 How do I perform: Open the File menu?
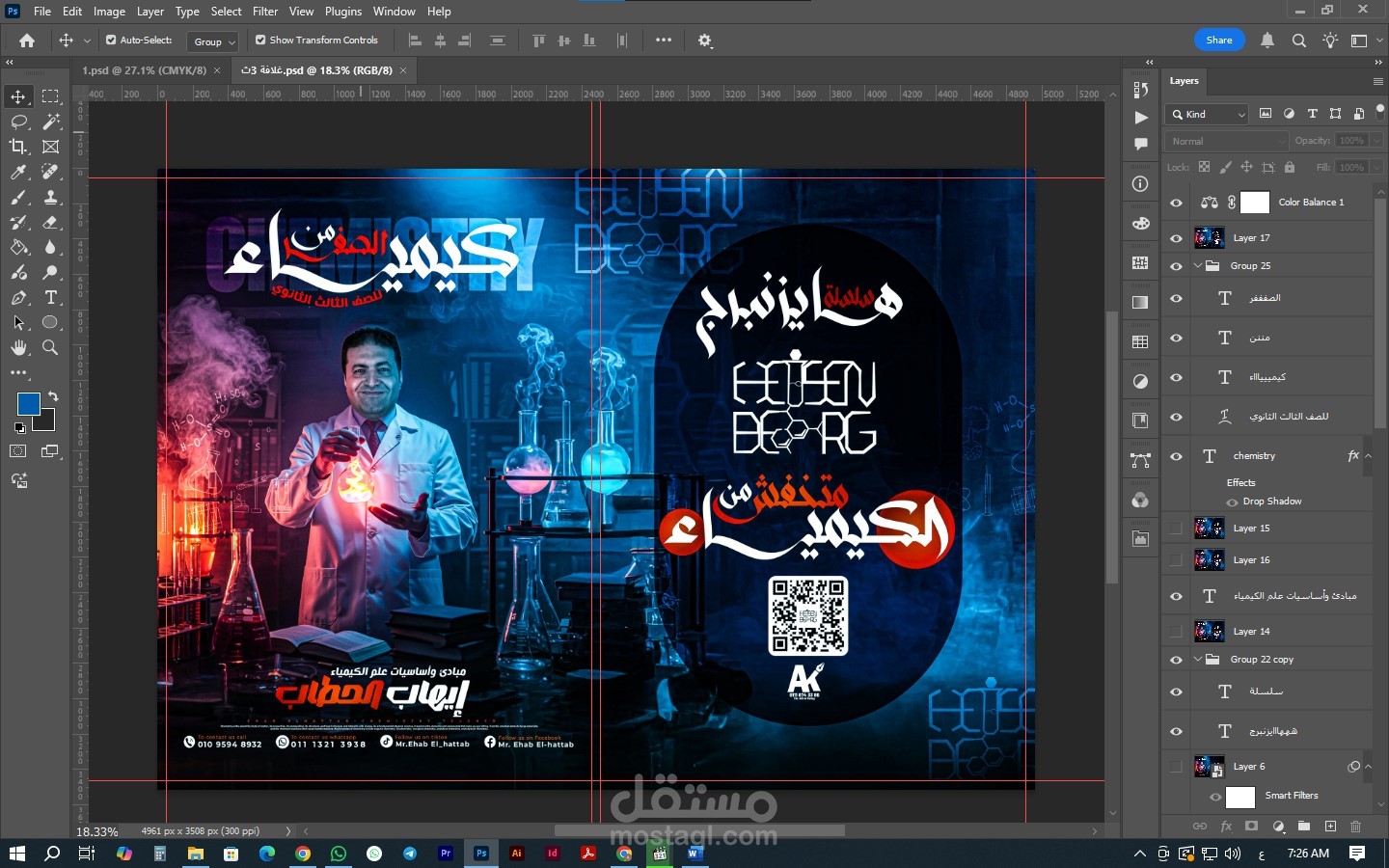point(42,12)
